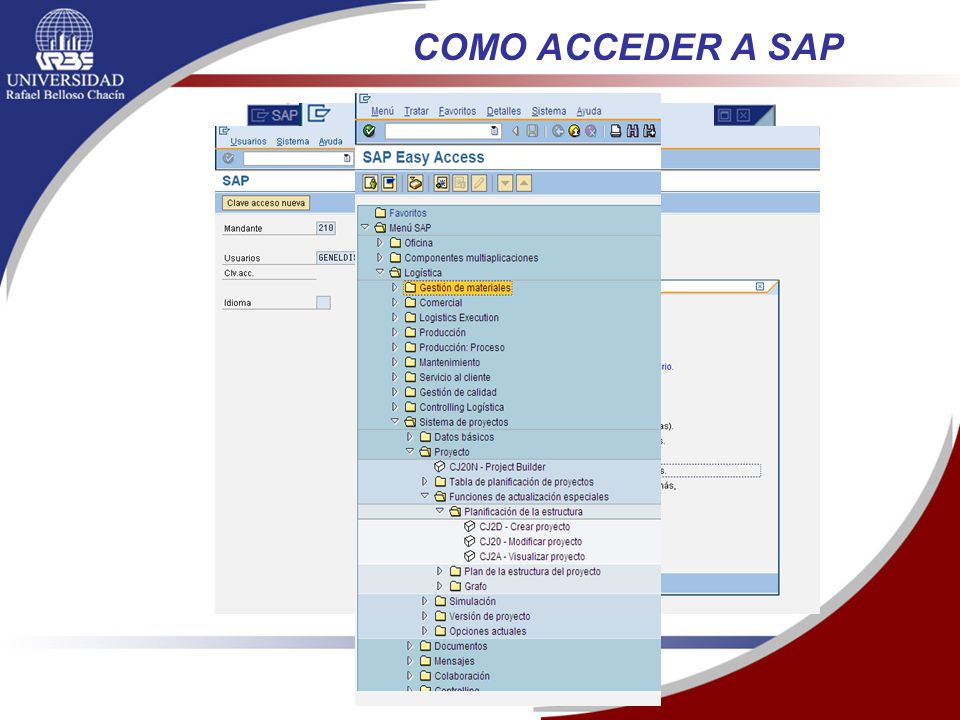Click the Find binoculars icon

(x=632, y=130)
